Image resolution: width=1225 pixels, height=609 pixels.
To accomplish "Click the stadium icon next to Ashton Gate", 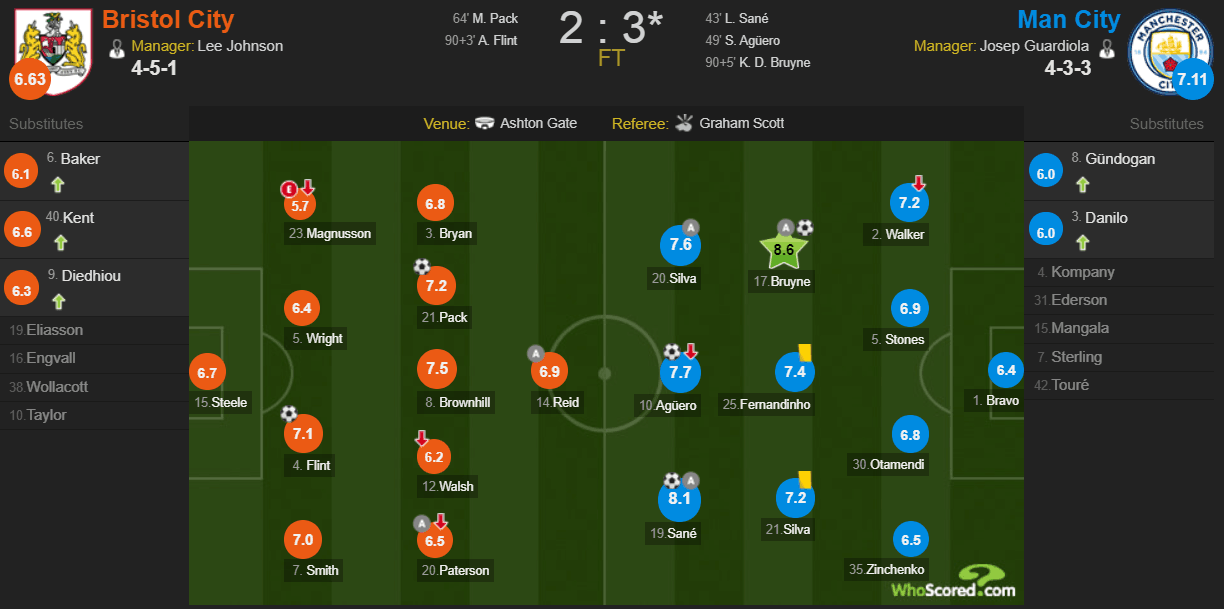I will 485,123.
